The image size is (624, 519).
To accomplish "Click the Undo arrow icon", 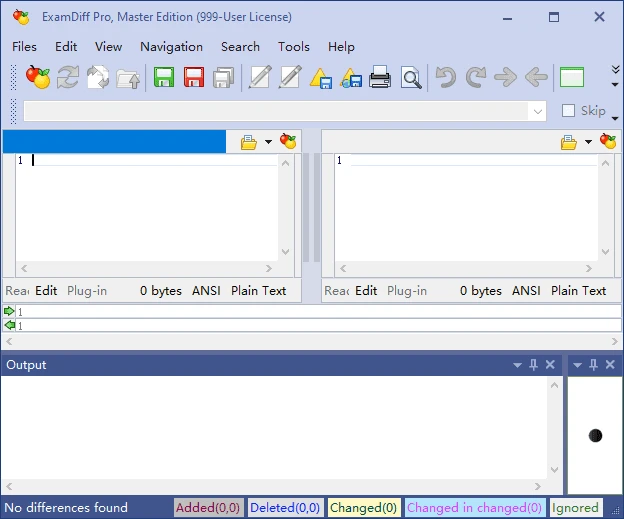I will tap(445, 77).
